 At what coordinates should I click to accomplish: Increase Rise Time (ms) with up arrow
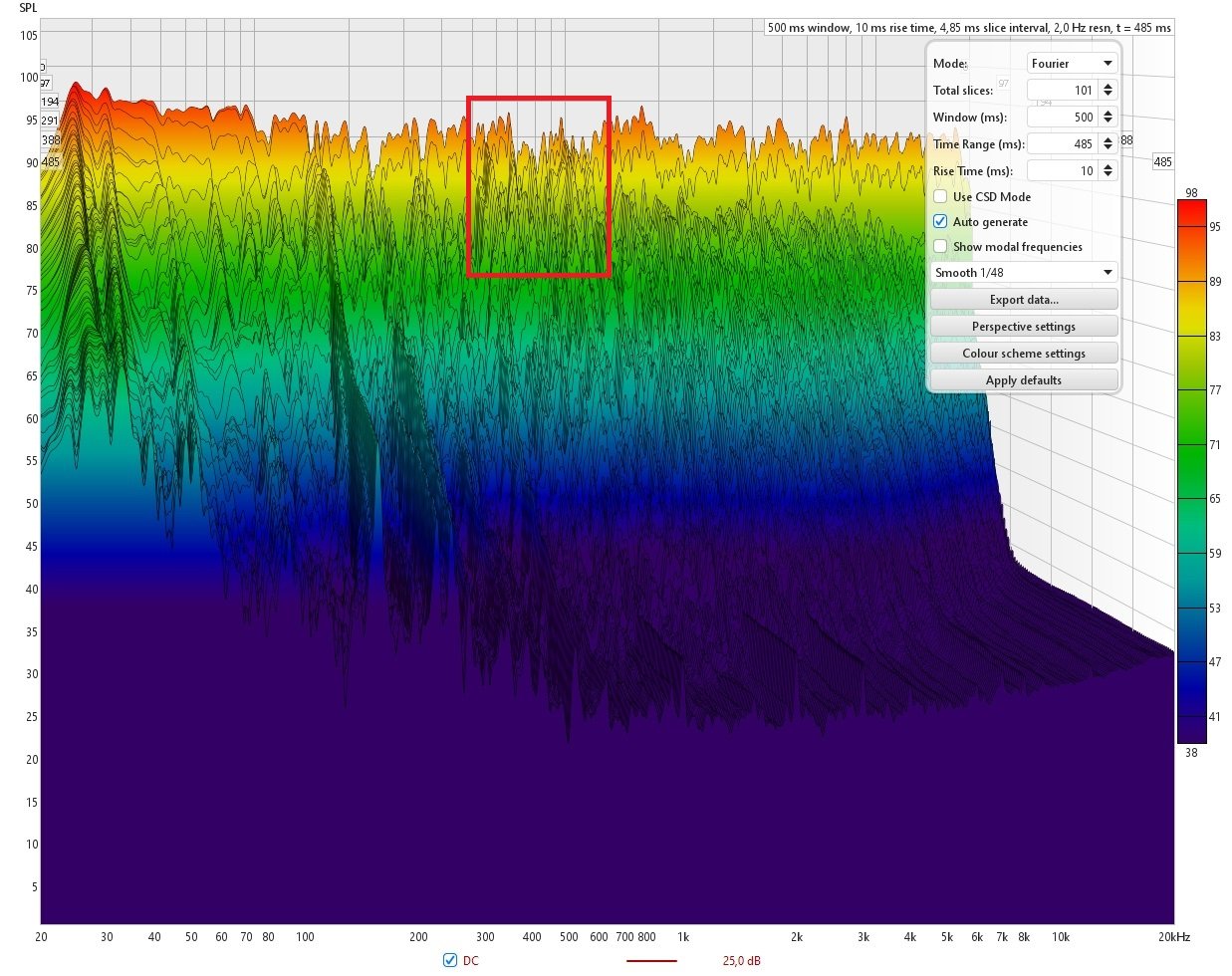[1108, 166]
